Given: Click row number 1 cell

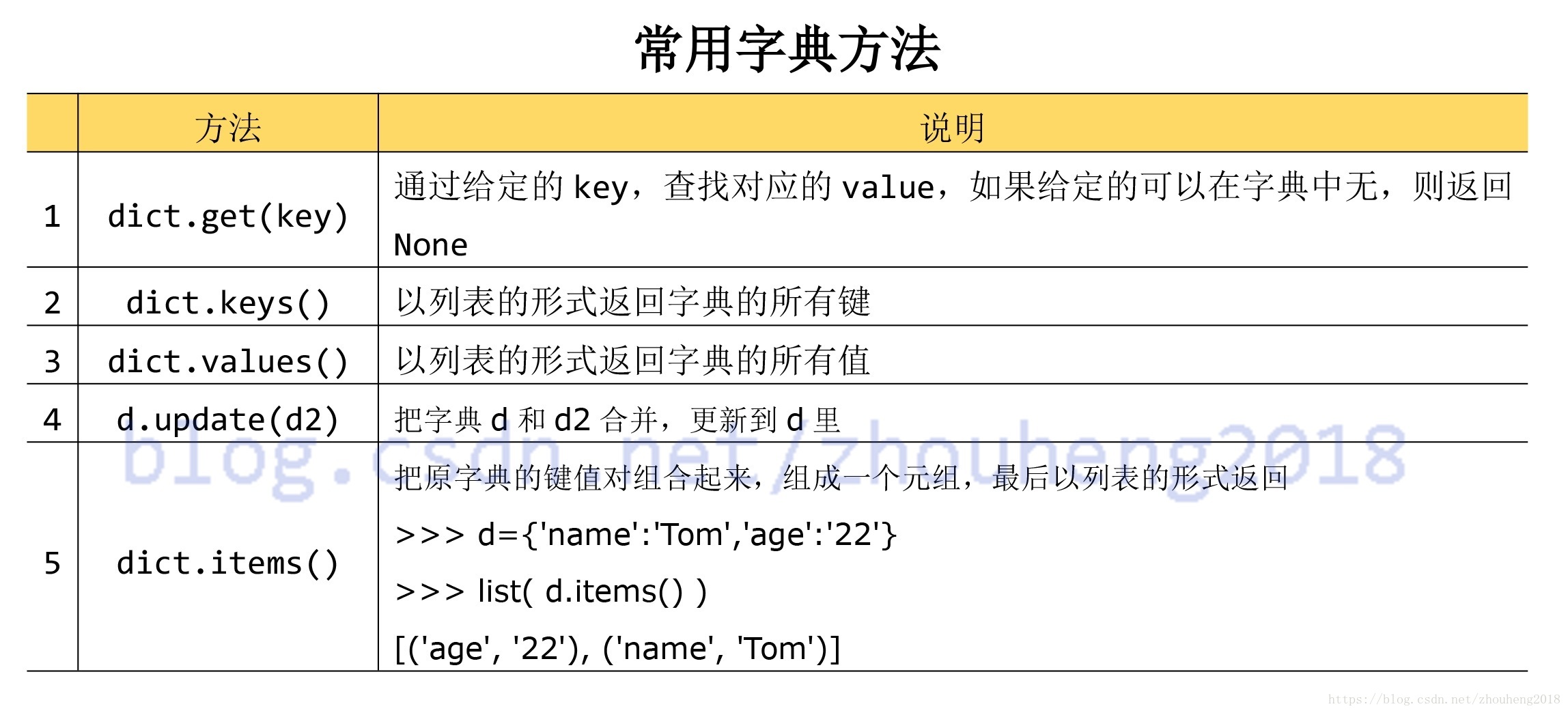Looking at the screenshot, I should (x=52, y=216).
